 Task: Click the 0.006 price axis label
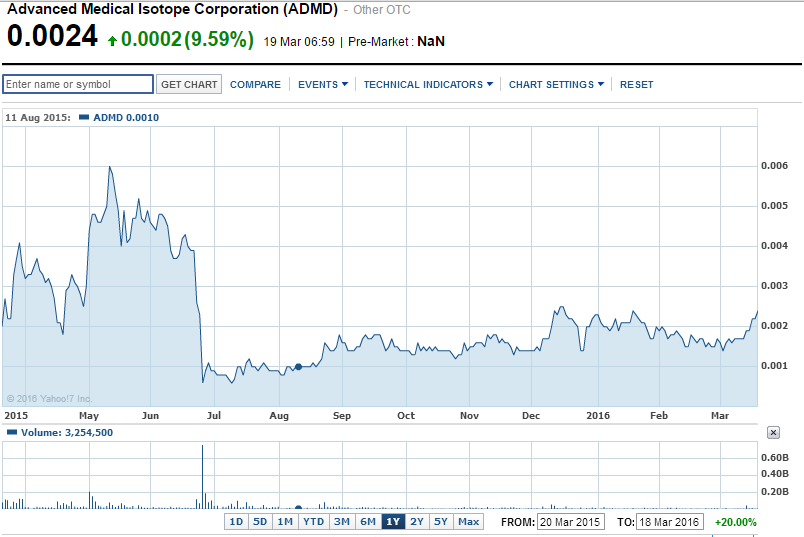pos(774,166)
